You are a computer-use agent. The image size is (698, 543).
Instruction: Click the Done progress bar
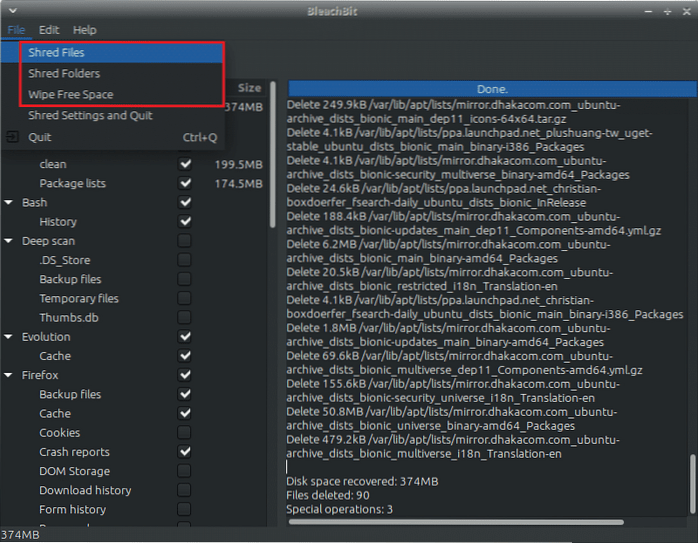(x=492, y=89)
